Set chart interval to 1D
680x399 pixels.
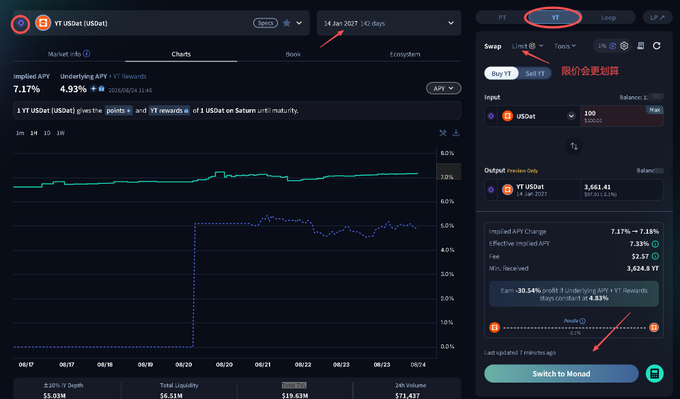[47, 133]
